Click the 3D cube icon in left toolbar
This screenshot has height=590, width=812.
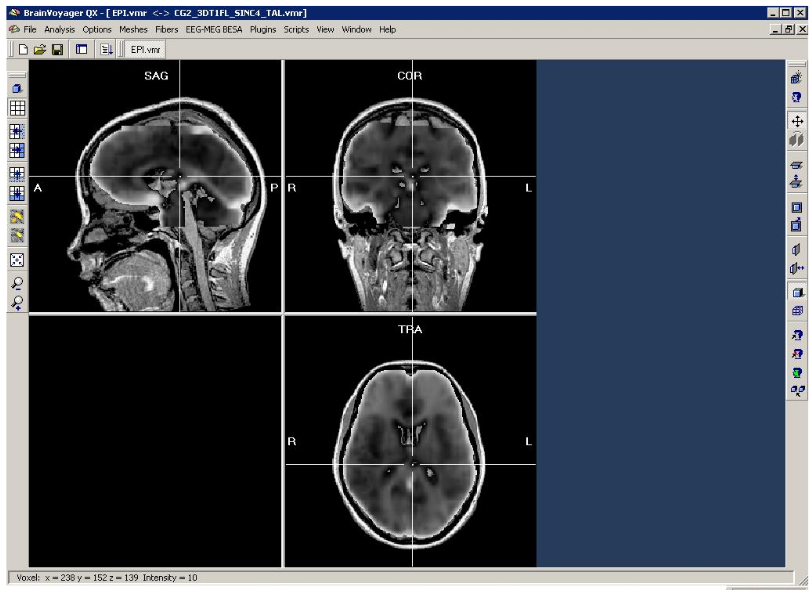tap(17, 89)
